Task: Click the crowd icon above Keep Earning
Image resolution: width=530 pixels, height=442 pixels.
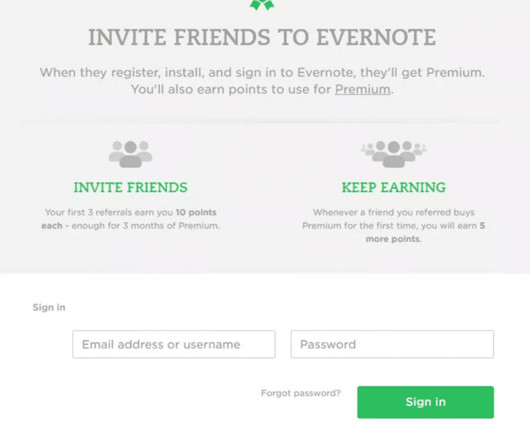Action: [x=394, y=154]
